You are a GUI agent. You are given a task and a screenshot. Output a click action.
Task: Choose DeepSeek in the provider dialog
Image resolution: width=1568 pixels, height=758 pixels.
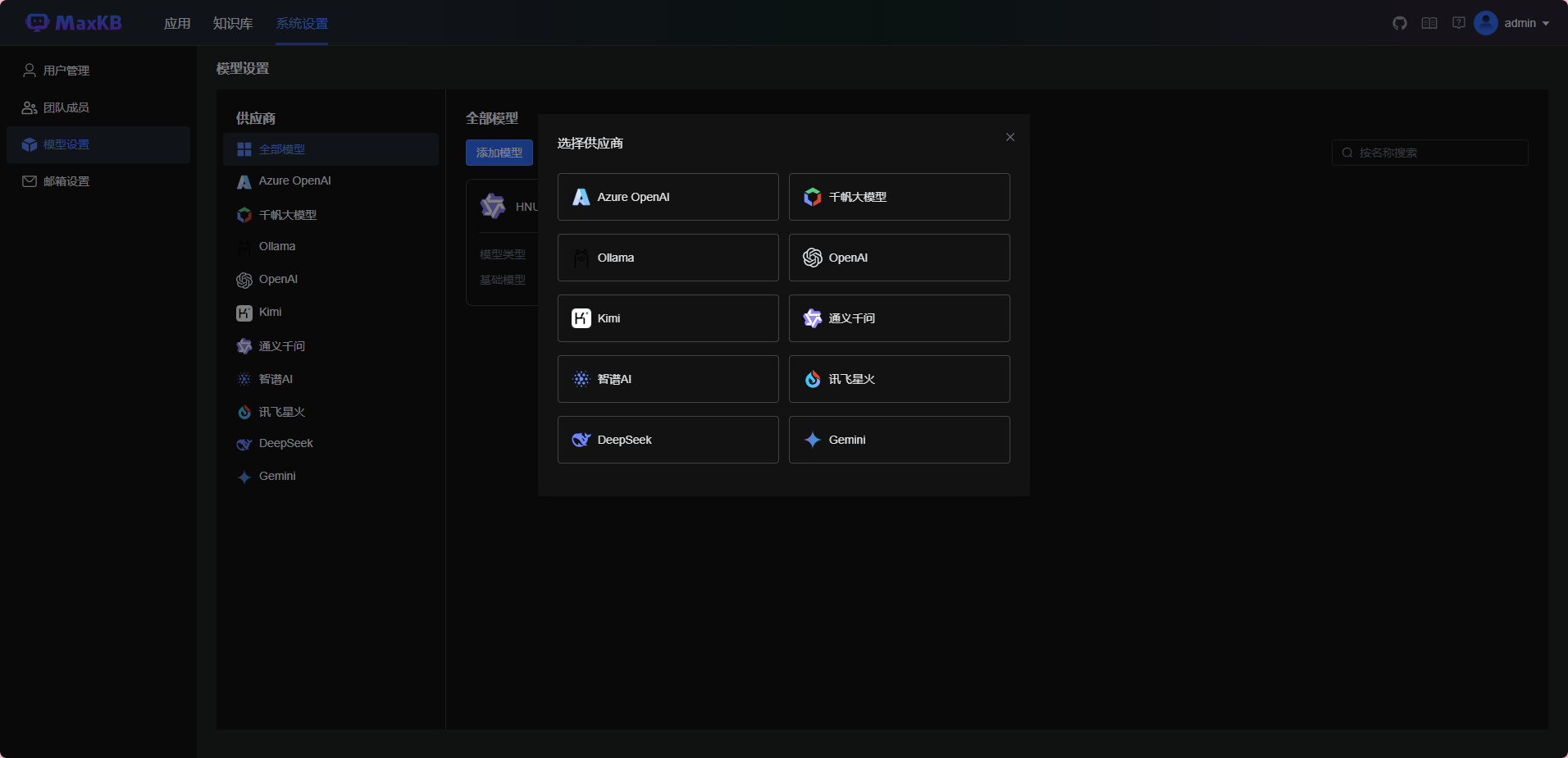(668, 440)
